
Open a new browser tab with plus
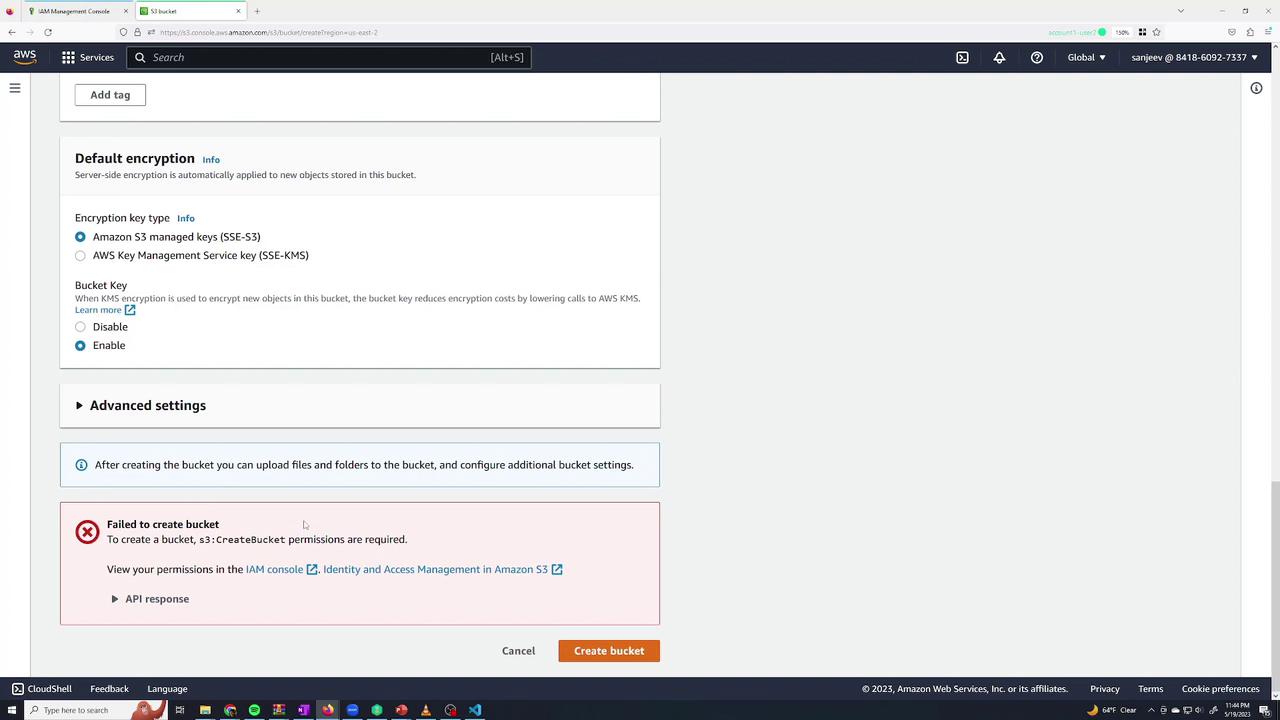coord(257,11)
